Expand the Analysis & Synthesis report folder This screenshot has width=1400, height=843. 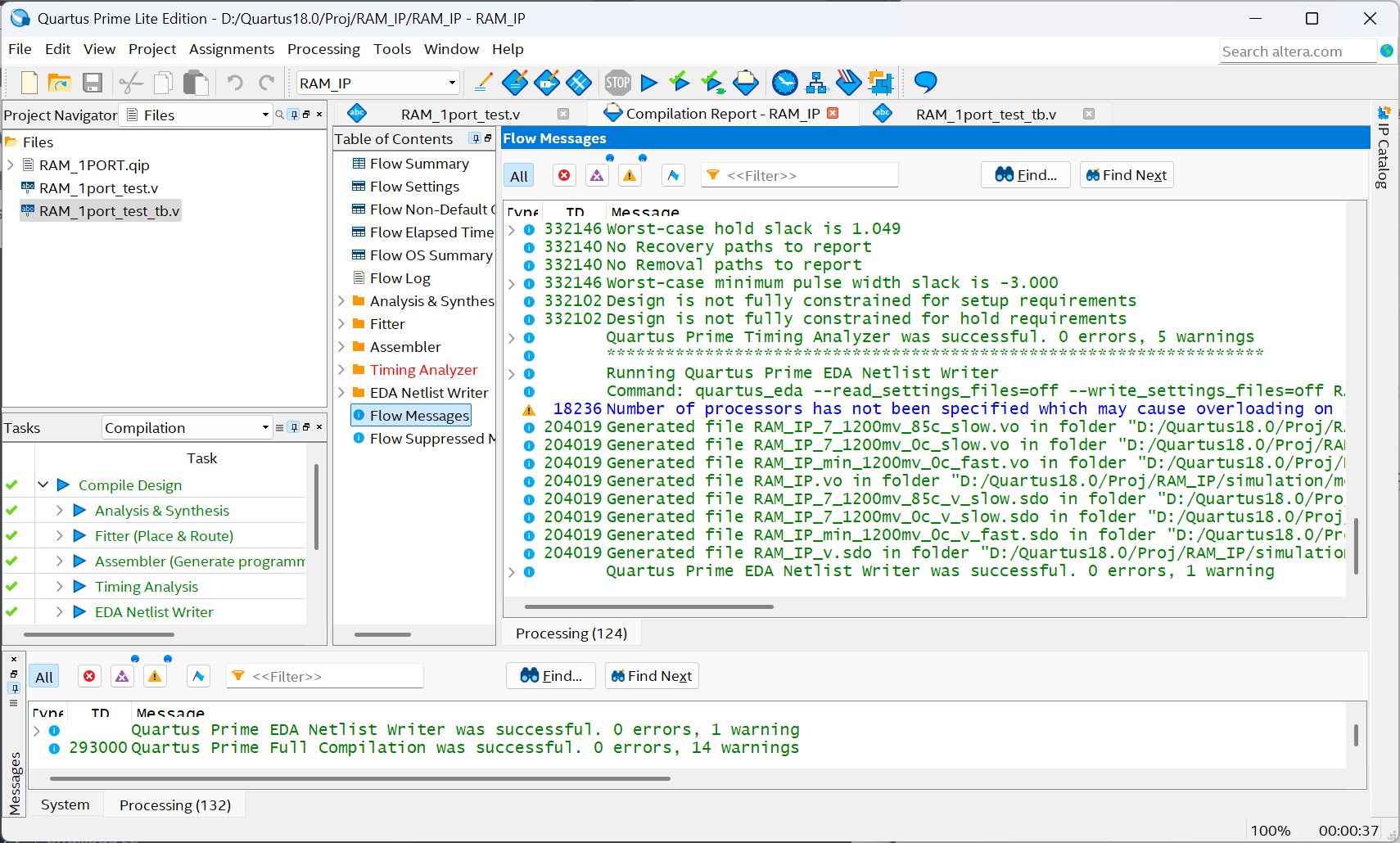[x=341, y=301]
